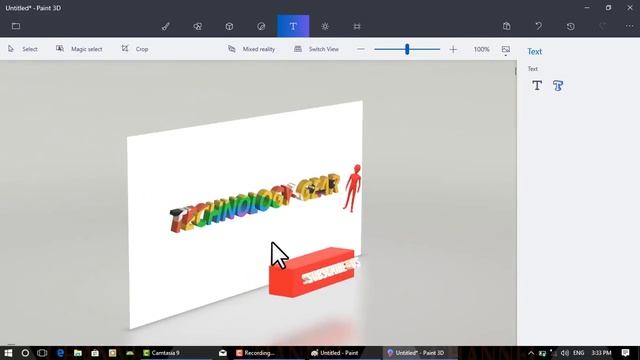Viewport: 640px width, 360px height.
Task: Open the Canvas tool
Action: (x=357, y=26)
